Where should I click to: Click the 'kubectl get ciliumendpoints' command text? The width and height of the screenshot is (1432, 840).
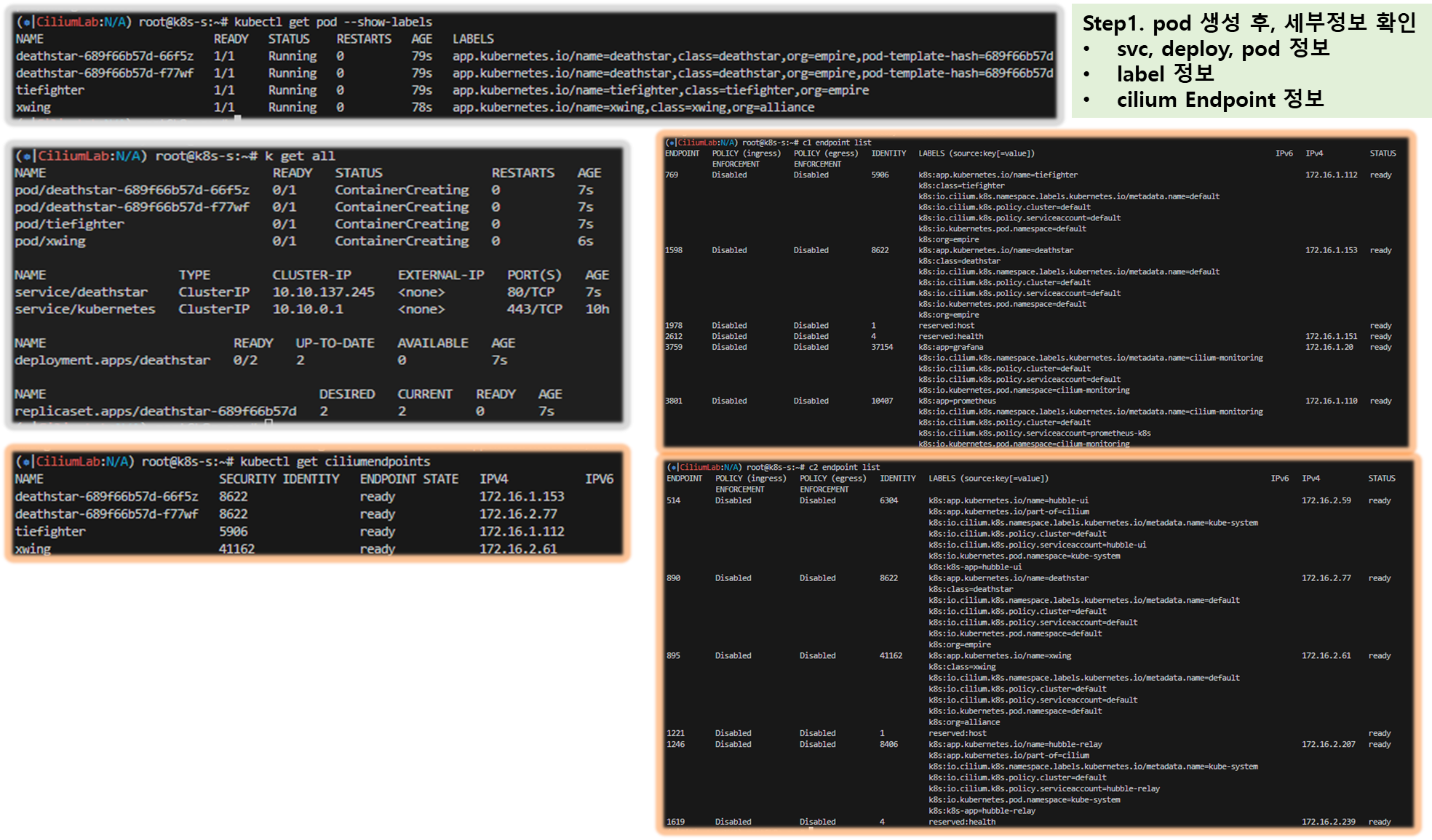[335, 461]
